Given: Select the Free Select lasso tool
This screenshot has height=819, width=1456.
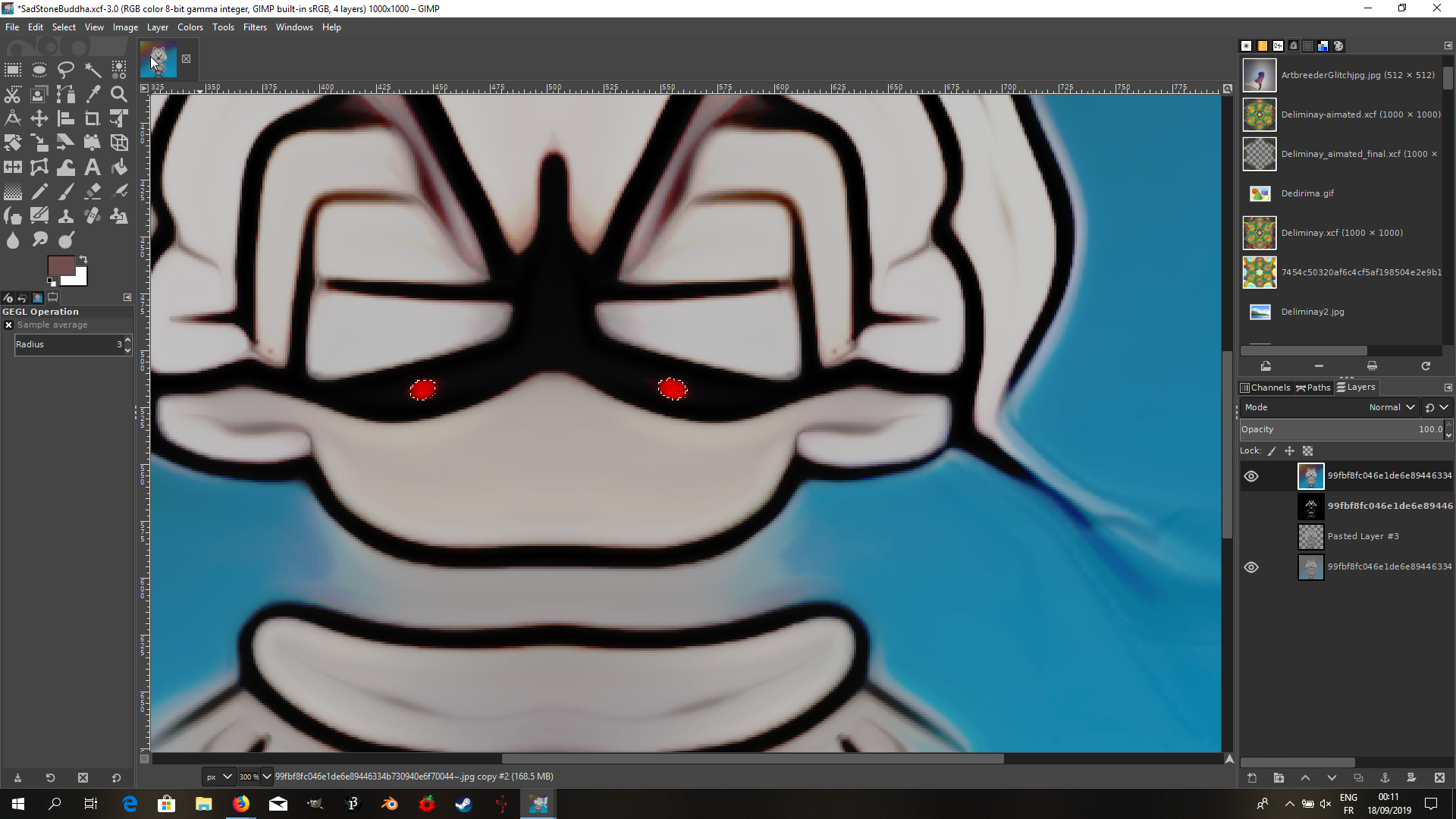Looking at the screenshot, I should (66, 71).
